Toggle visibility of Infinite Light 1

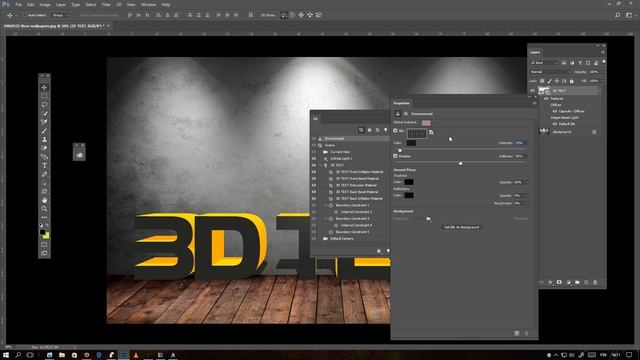click(x=314, y=158)
